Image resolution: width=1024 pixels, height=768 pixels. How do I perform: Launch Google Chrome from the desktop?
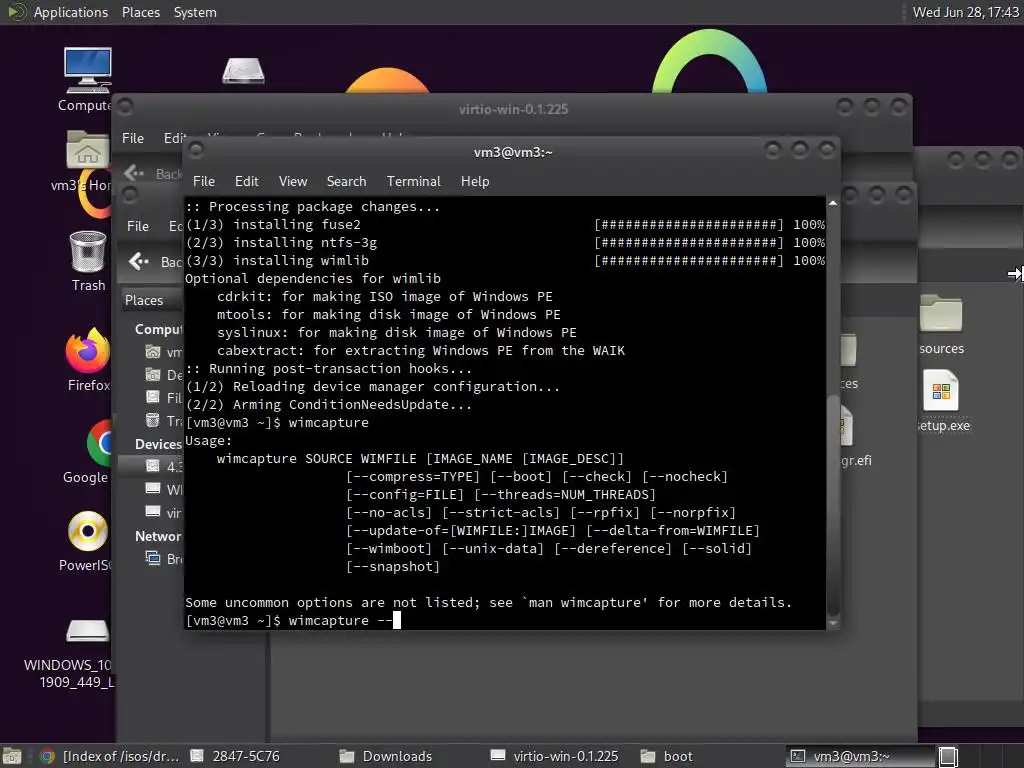[99, 443]
